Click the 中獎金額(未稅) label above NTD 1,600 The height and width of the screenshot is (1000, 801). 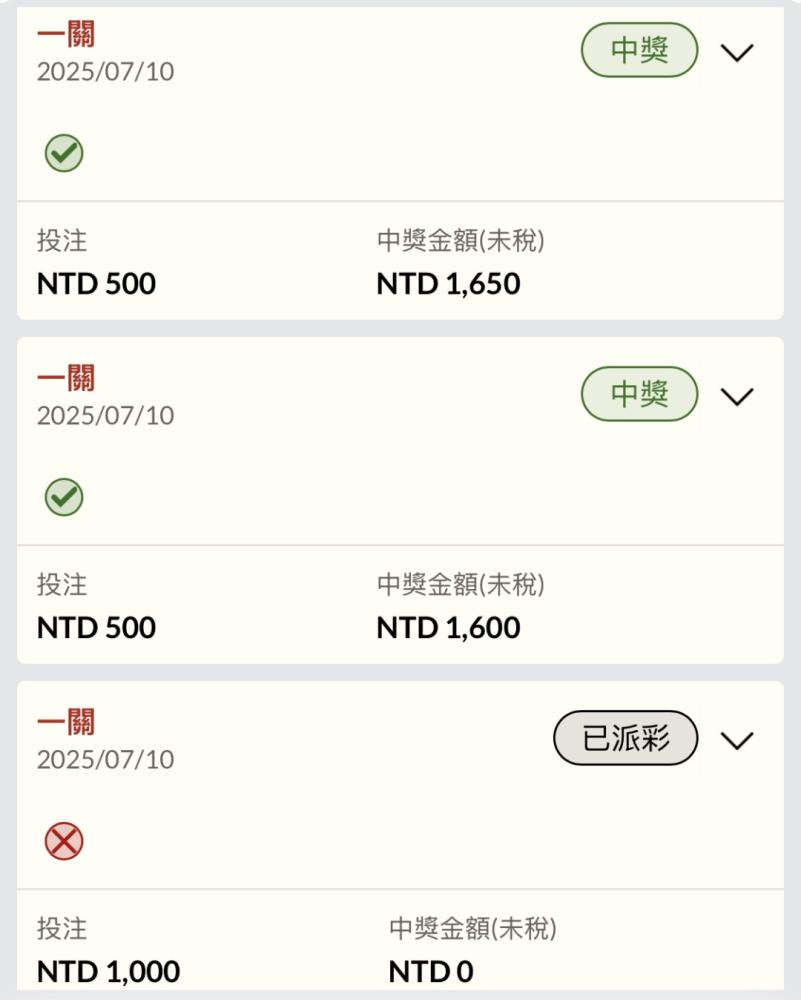point(460,584)
